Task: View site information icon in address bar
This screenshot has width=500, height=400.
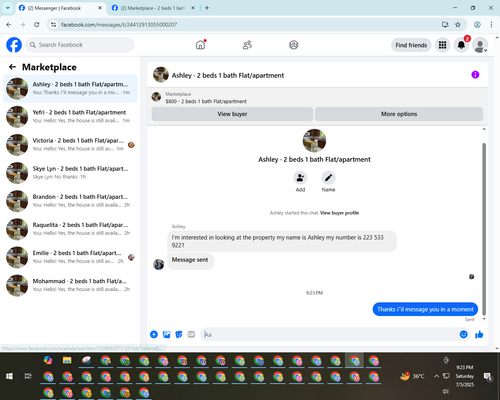Action: coord(53,25)
